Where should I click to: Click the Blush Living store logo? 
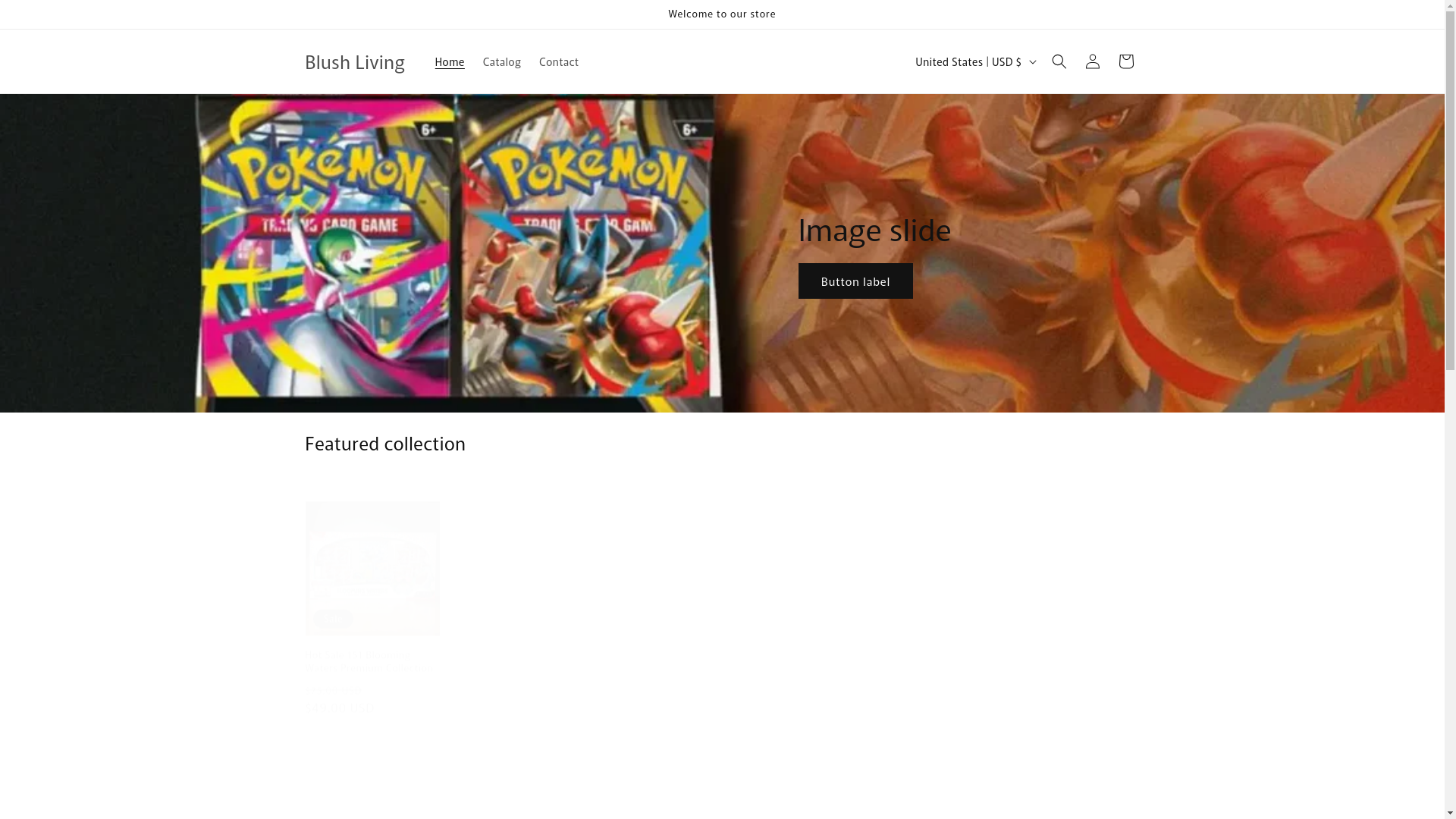coord(355,61)
